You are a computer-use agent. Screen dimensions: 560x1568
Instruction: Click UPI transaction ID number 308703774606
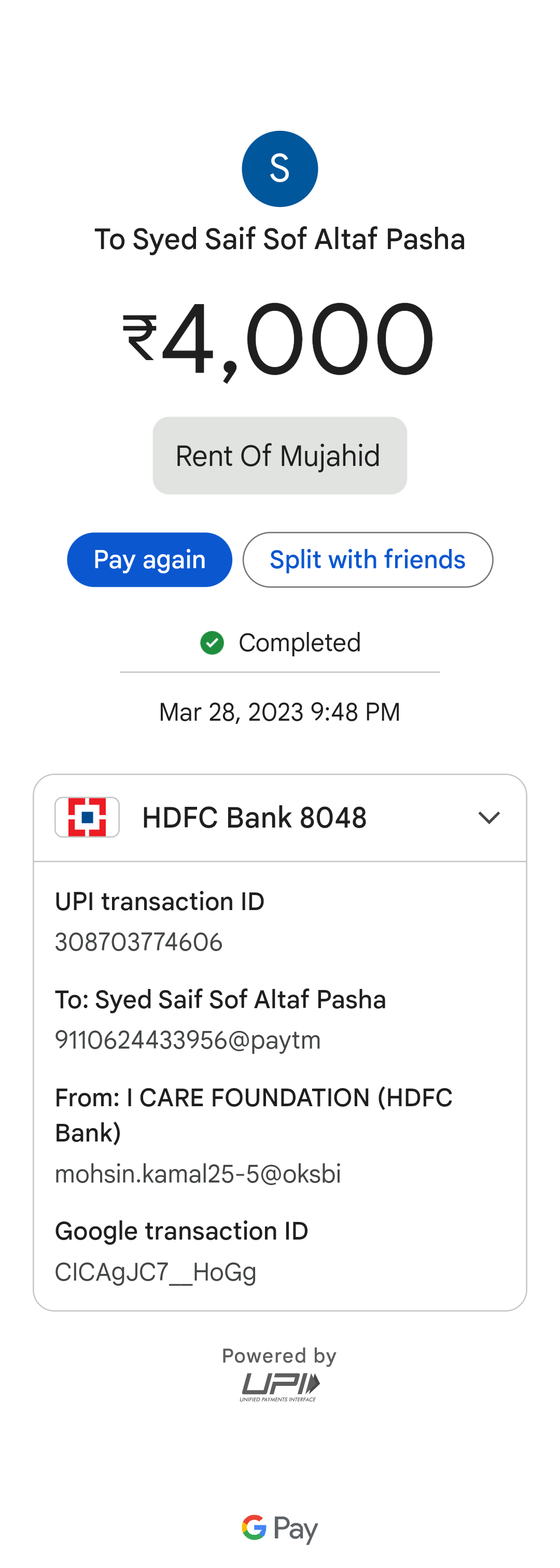138,942
